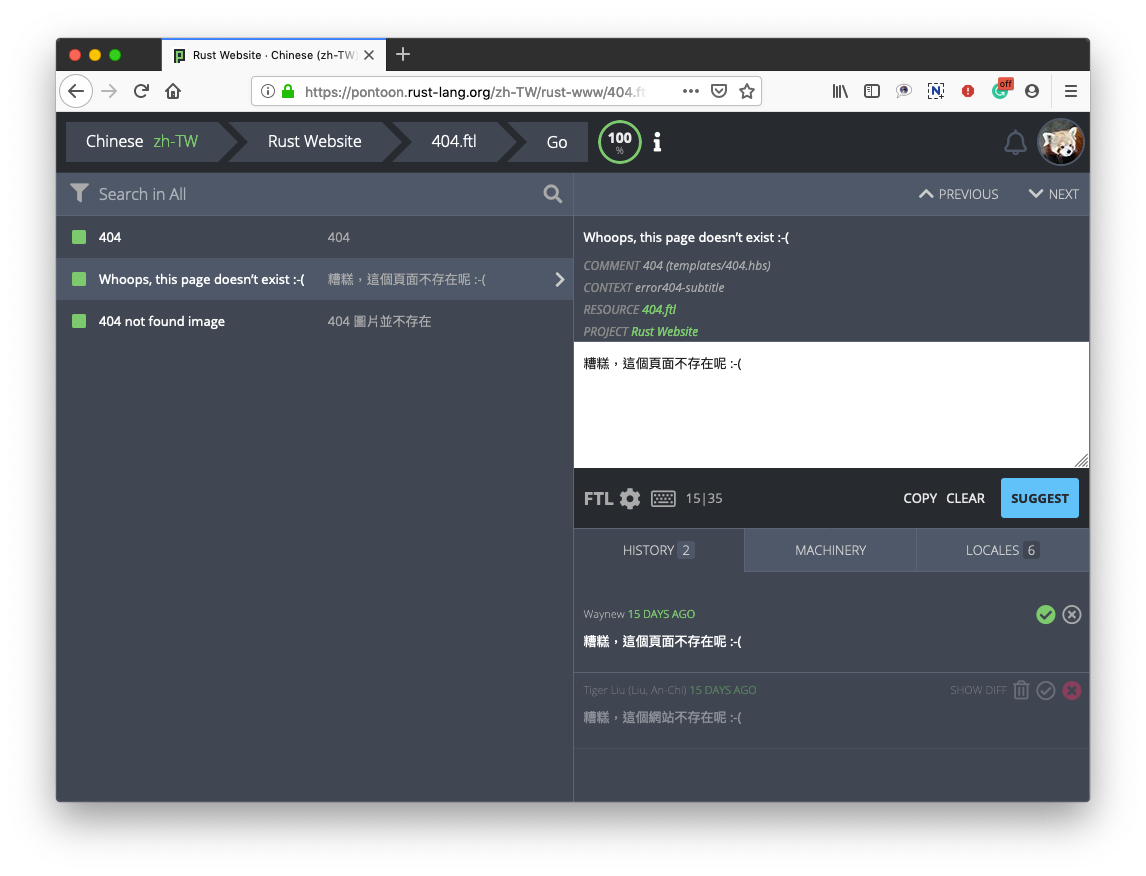
Task: Go to the PREVIOUS string
Action: click(x=959, y=194)
